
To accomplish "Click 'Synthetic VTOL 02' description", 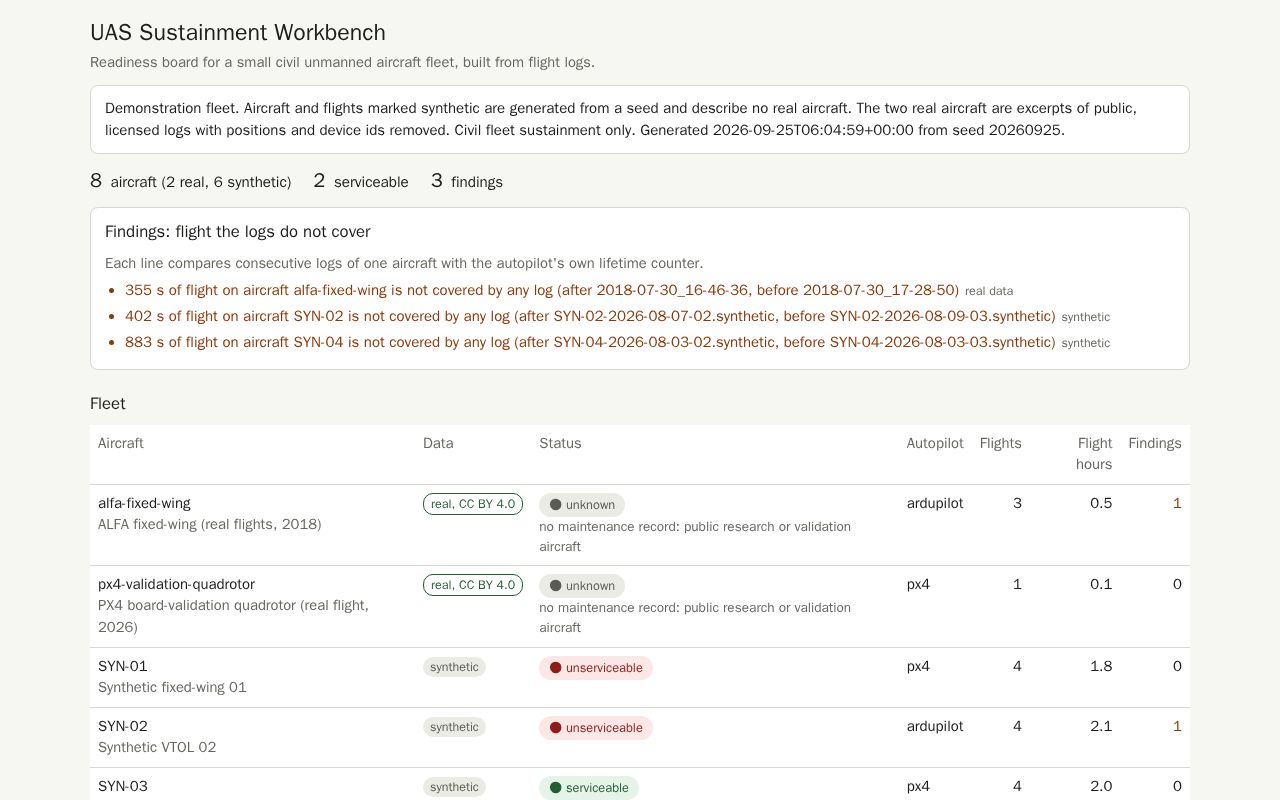I will [157, 747].
